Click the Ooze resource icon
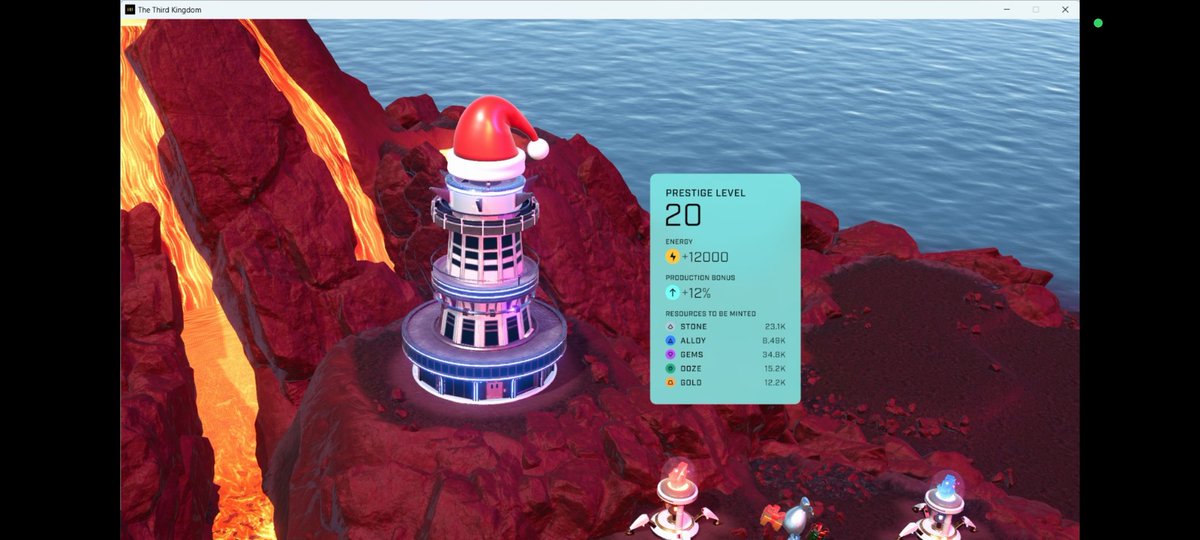This screenshot has height=540, width=1200. 670,369
